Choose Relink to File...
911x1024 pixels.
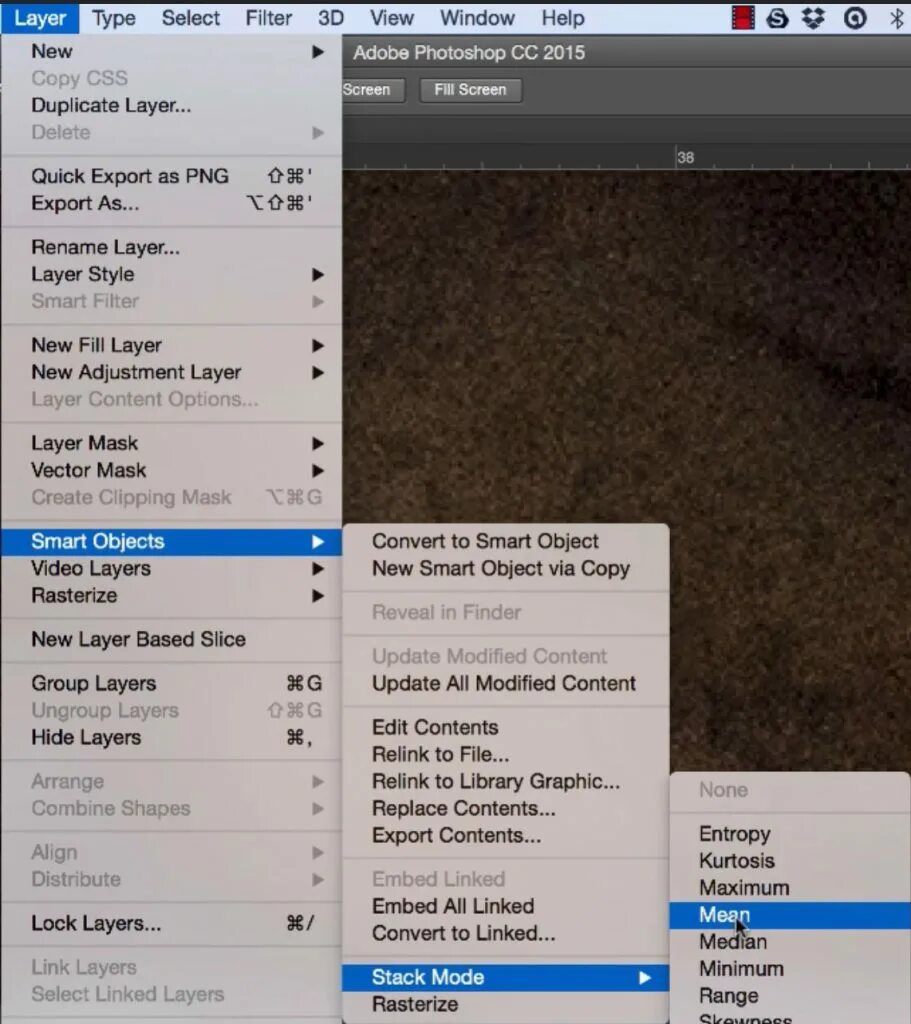(x=505, y=754)
